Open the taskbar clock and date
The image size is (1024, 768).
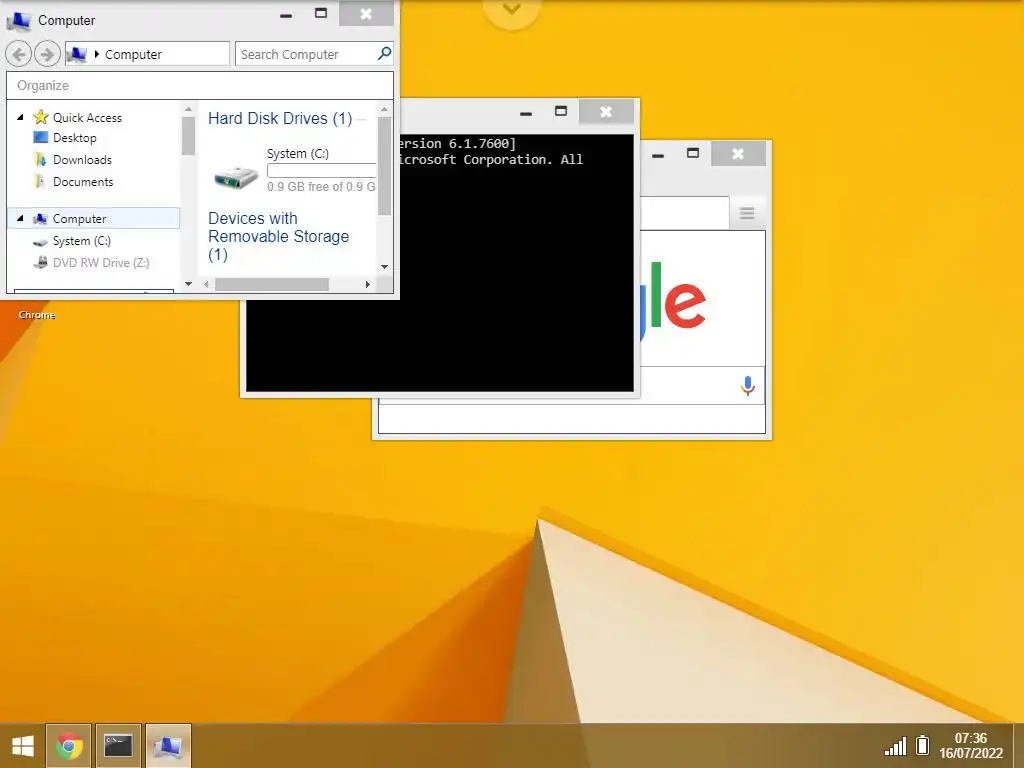(x=971, y=746)
